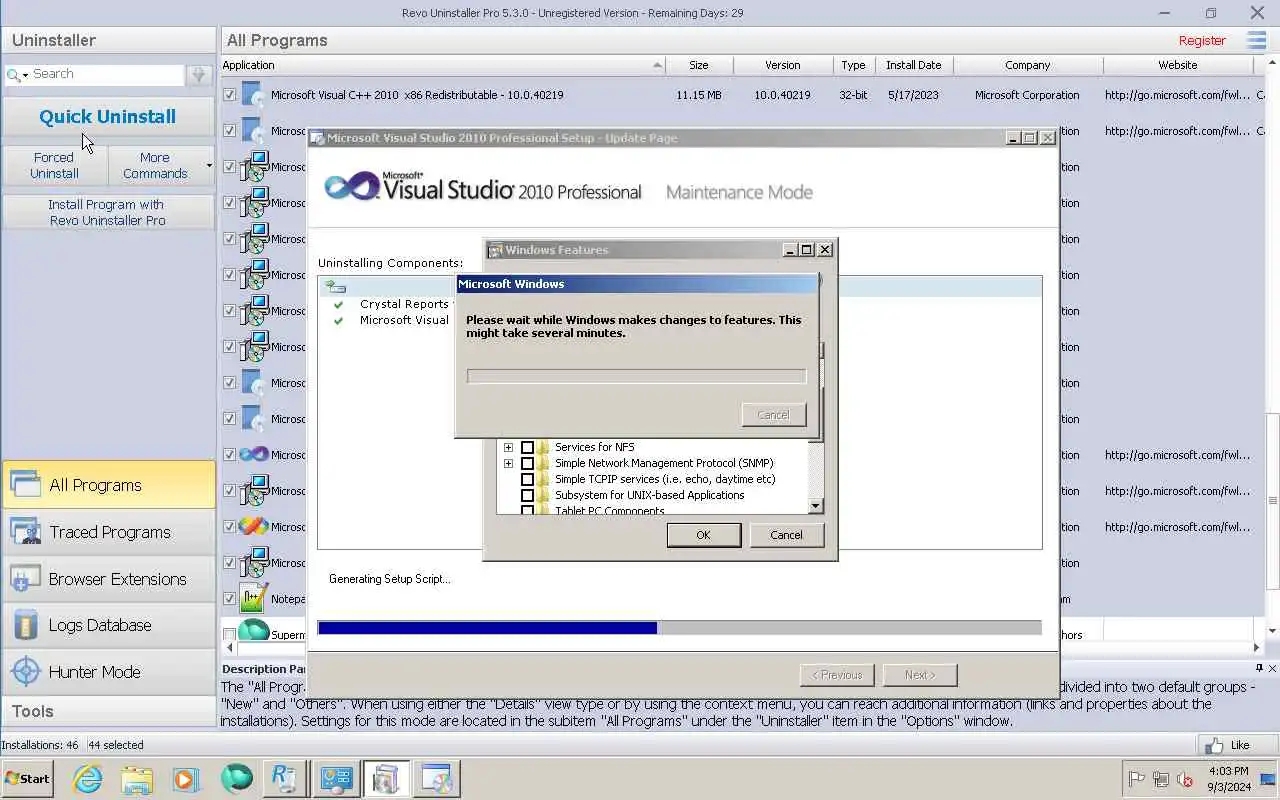Open the volume icon in system tray
This screenshot has width=1280, height=800.
[1186, 779]
